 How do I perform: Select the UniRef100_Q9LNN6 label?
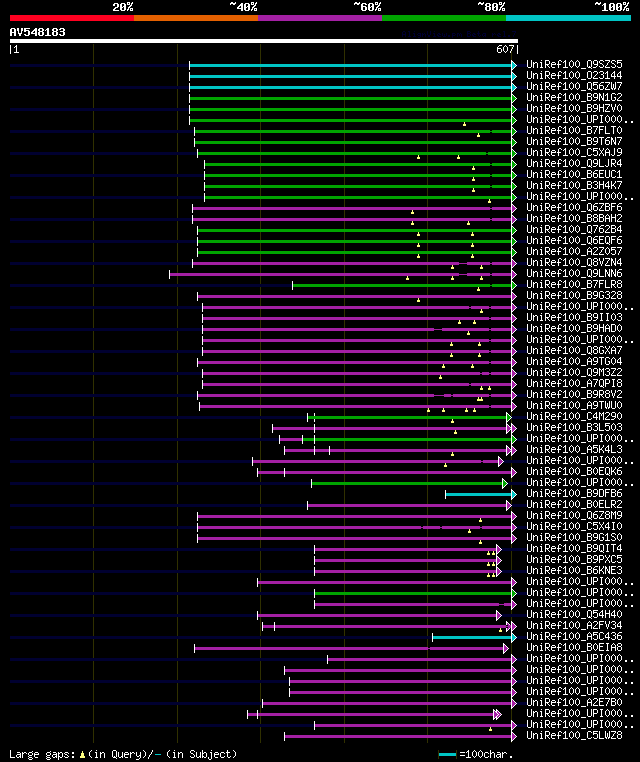[574, 273]
